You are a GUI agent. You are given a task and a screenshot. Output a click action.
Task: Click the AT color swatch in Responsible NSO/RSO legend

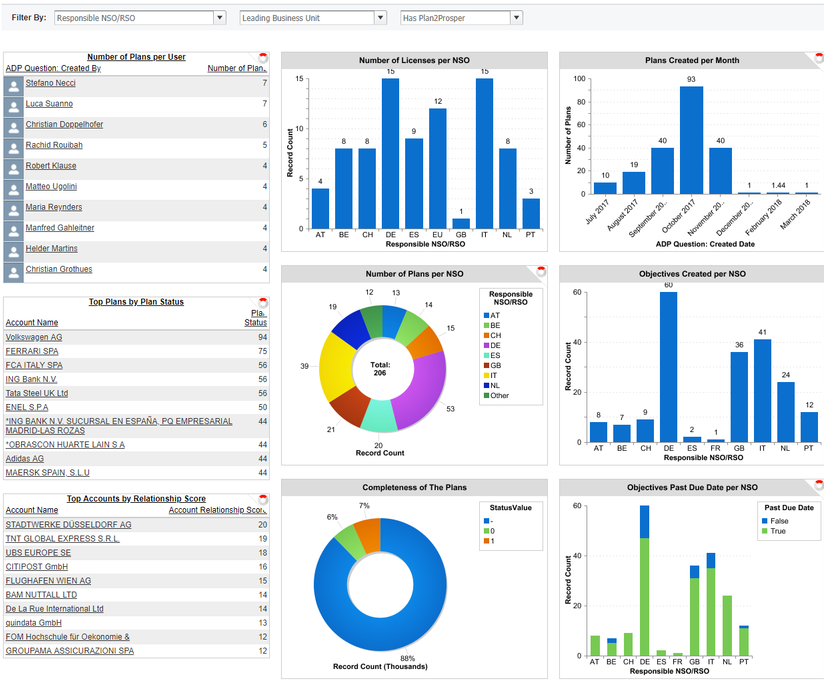[x=487, y=316]
